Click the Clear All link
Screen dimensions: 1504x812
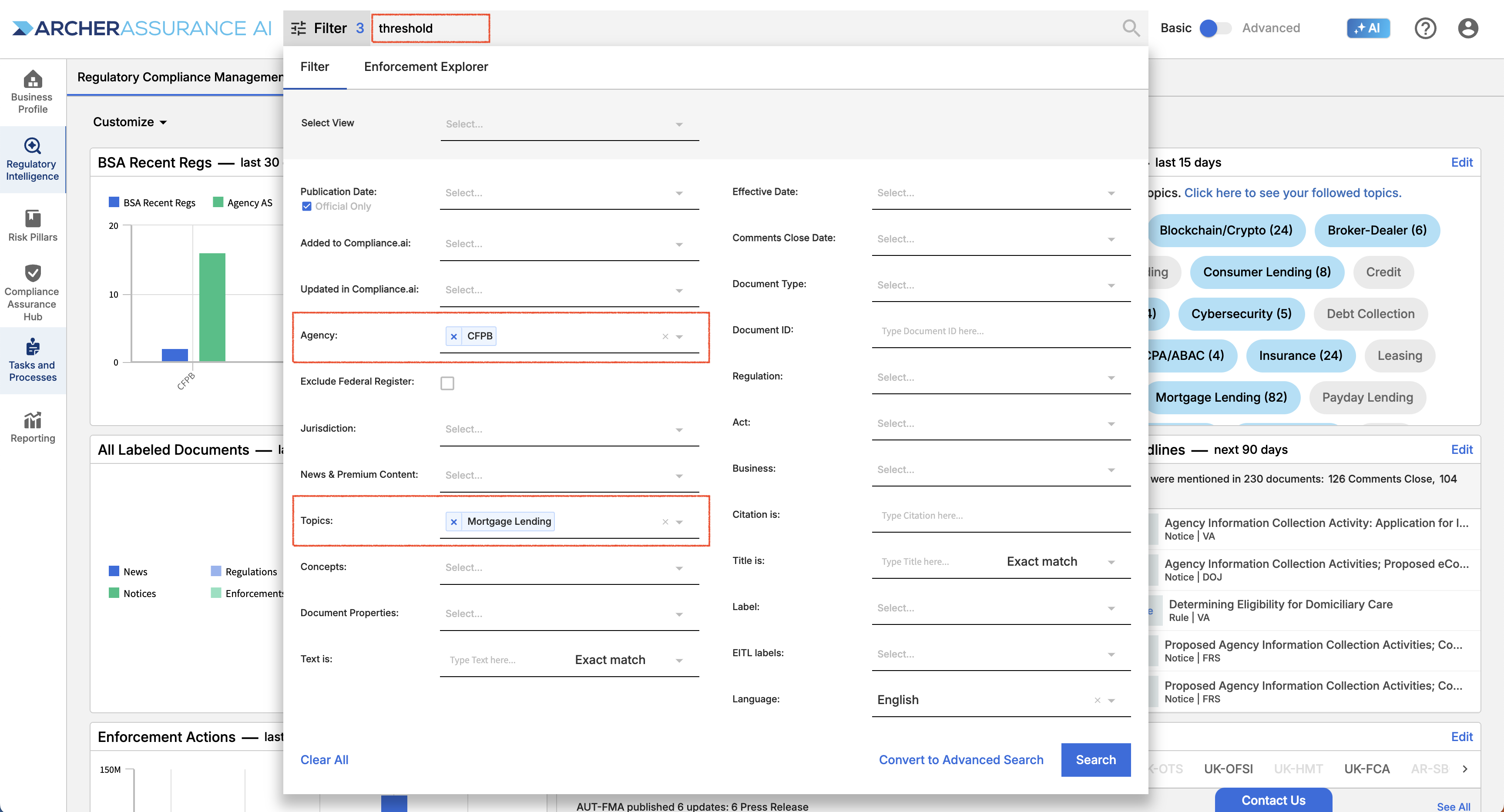tap(324, 759)
